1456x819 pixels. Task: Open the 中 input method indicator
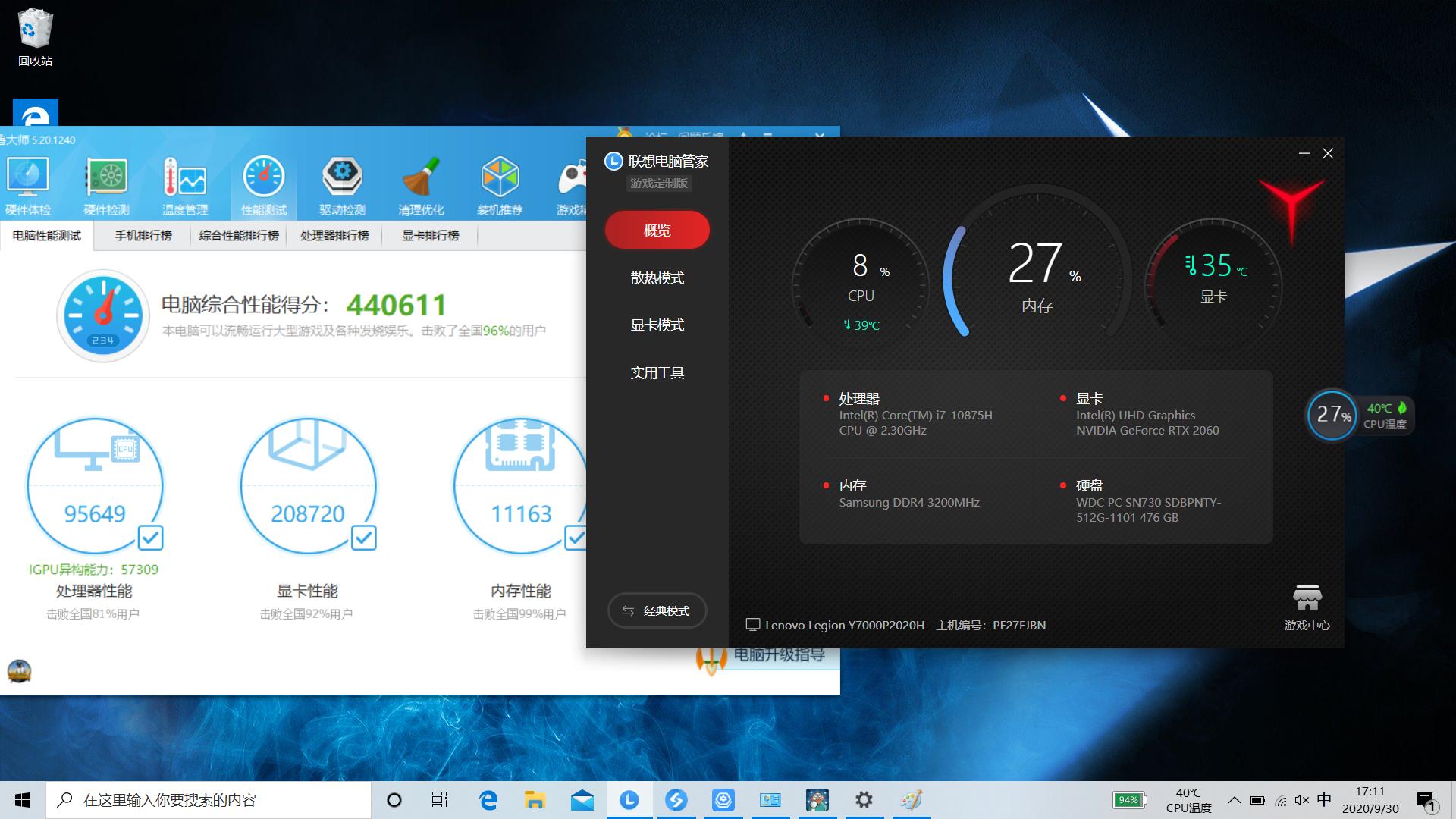tap(1324, 800)
